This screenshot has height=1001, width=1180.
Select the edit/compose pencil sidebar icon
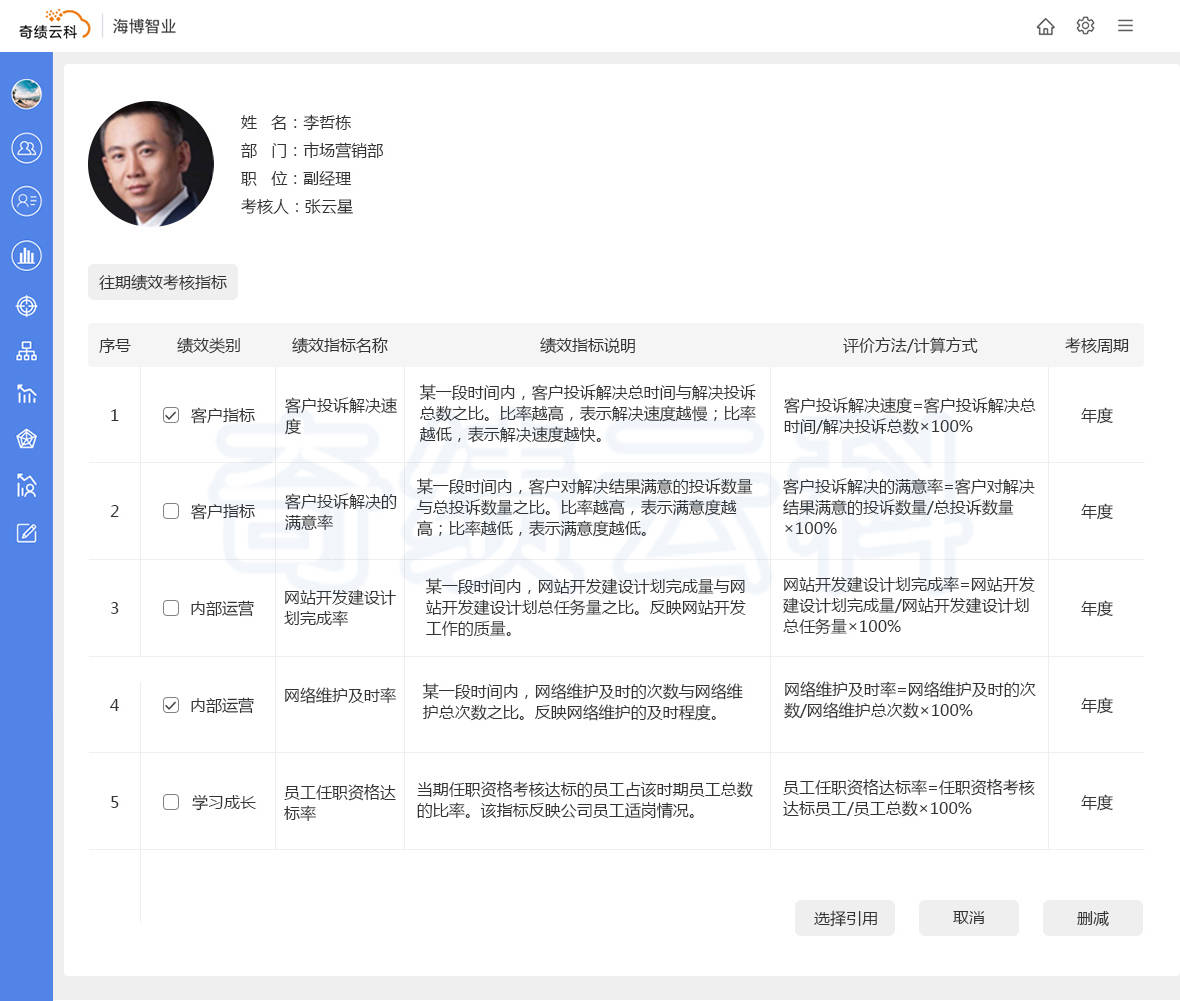pos(26,533)
